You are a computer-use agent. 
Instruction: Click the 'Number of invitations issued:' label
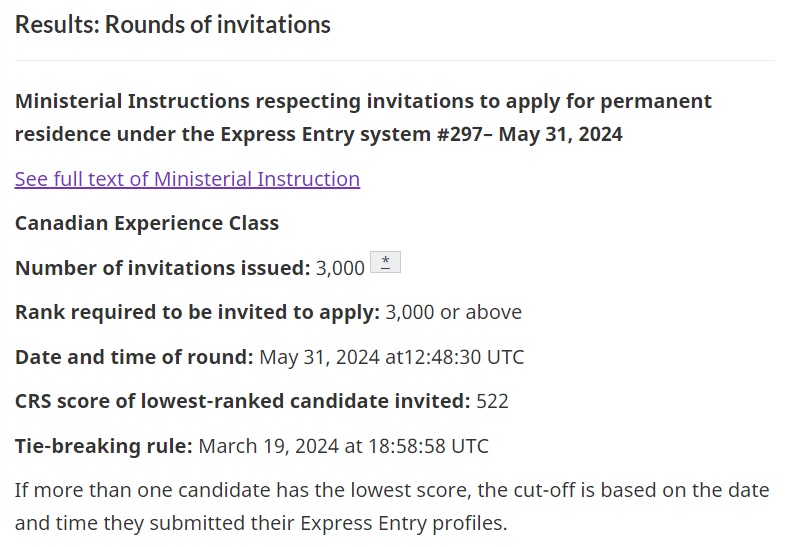pyautogui.click(x=163, y=268)
